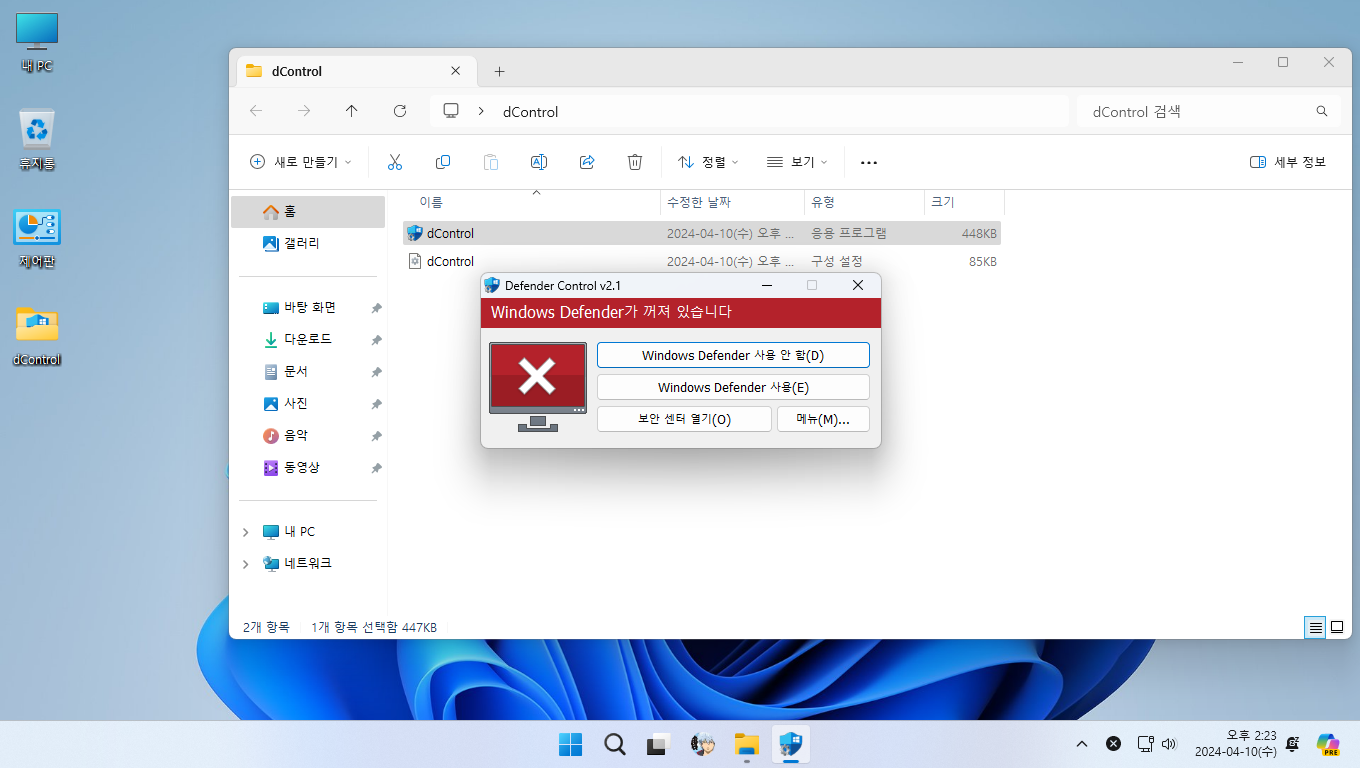Select the dControl 응용 프로그램 file row
1360x768 pixels.
(x=702, y=233)
